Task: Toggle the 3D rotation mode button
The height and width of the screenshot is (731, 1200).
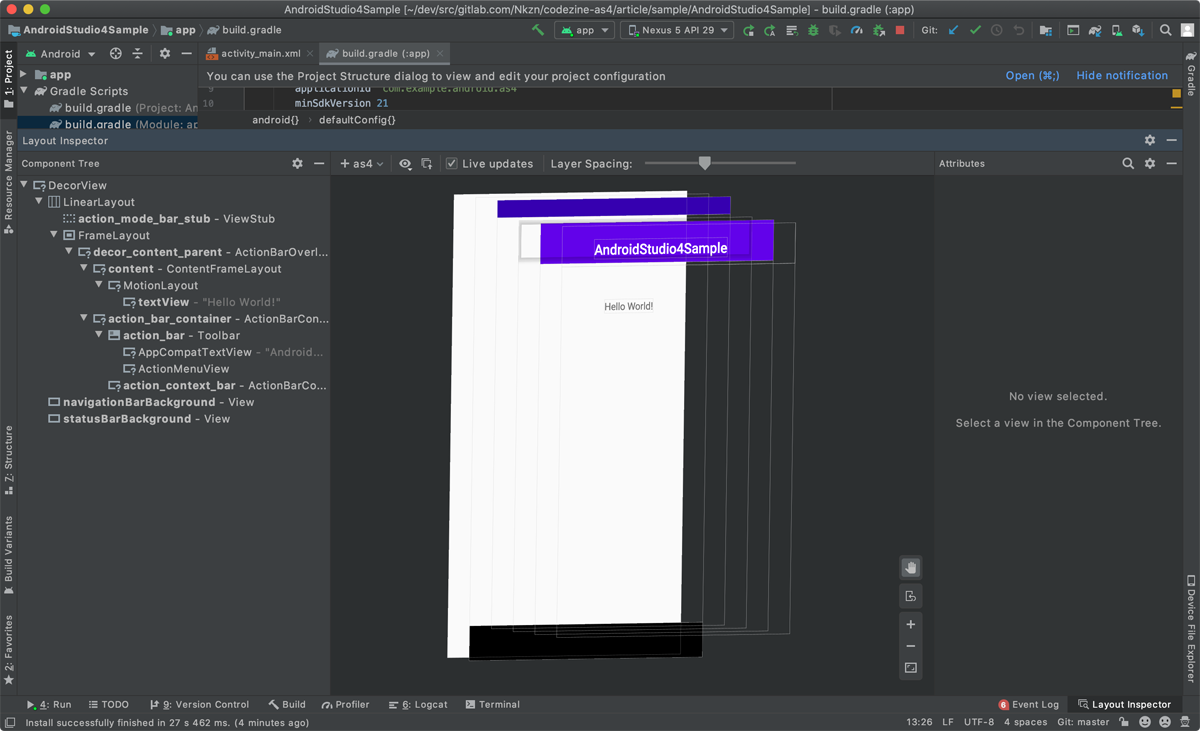Action: 910,596
